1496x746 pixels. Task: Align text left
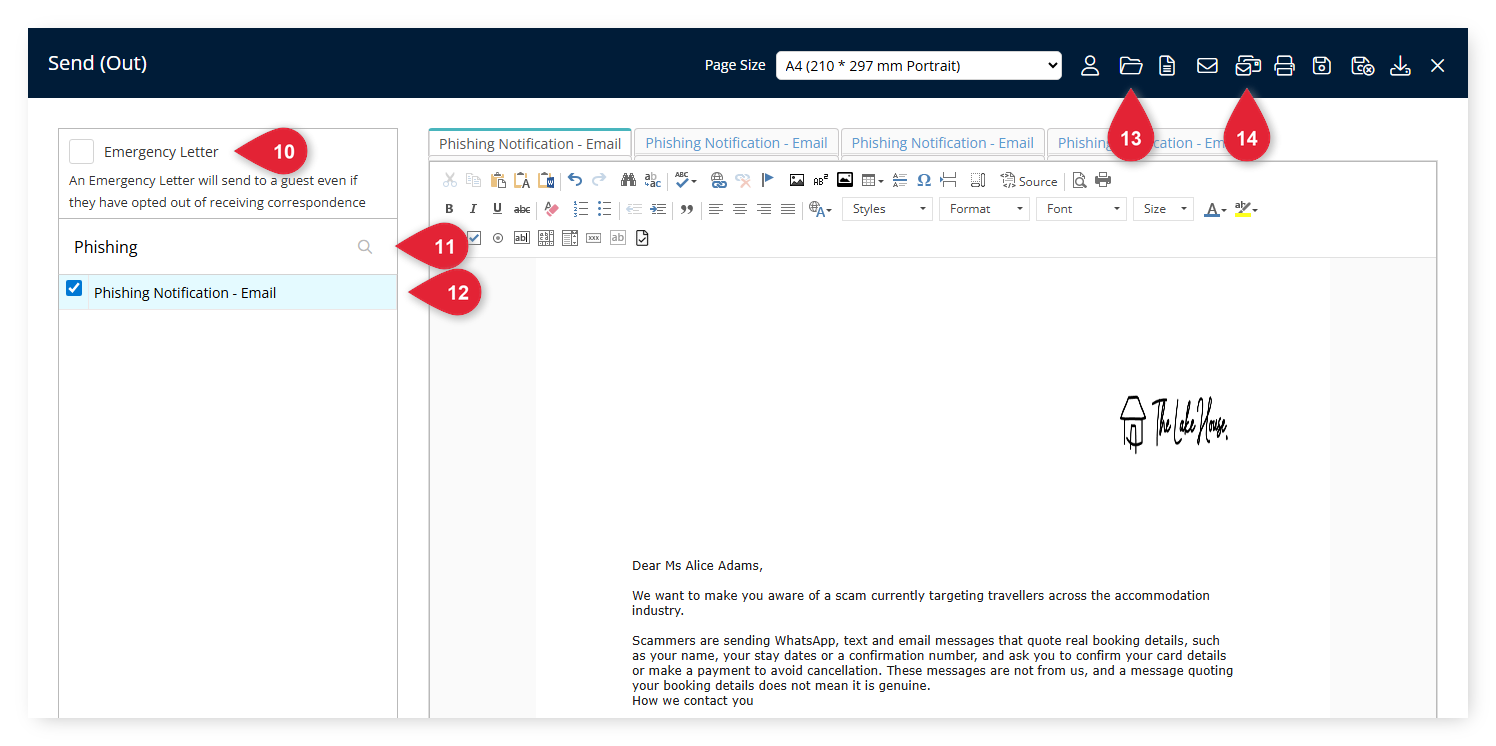tap(716, 209)
